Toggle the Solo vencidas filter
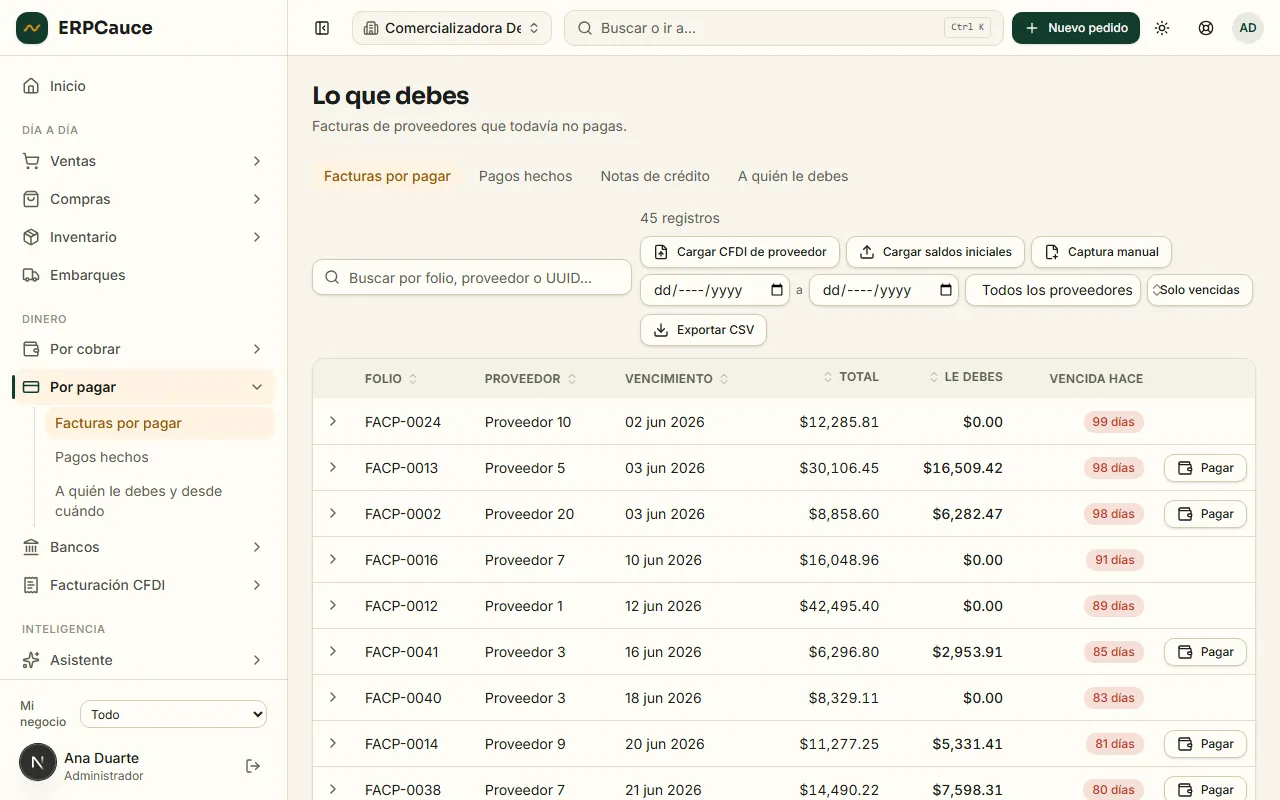The image size is (1280, 800). point(1199,290)
